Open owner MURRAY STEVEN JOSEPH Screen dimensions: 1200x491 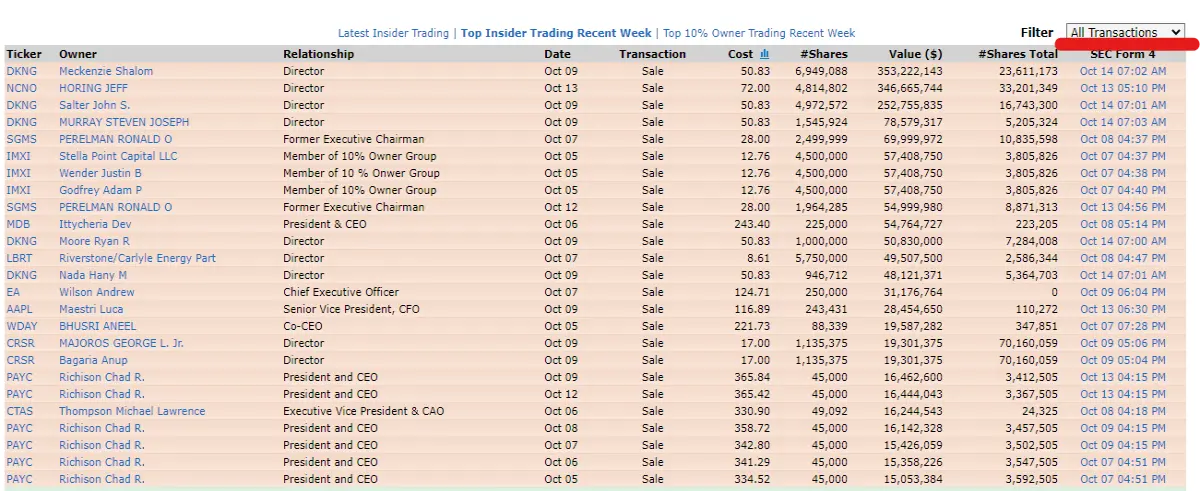(x=124, y=122)
